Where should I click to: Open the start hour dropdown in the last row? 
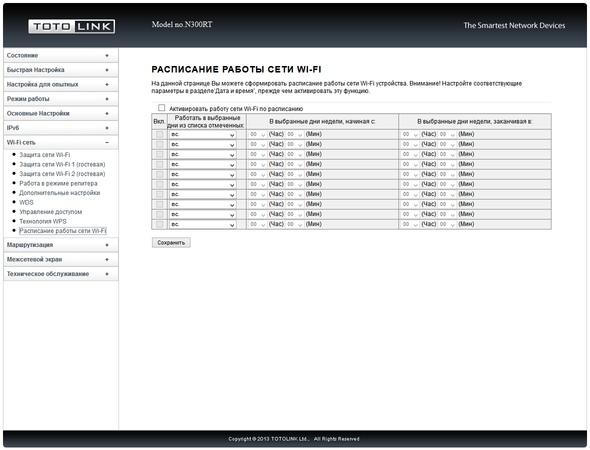258,224
